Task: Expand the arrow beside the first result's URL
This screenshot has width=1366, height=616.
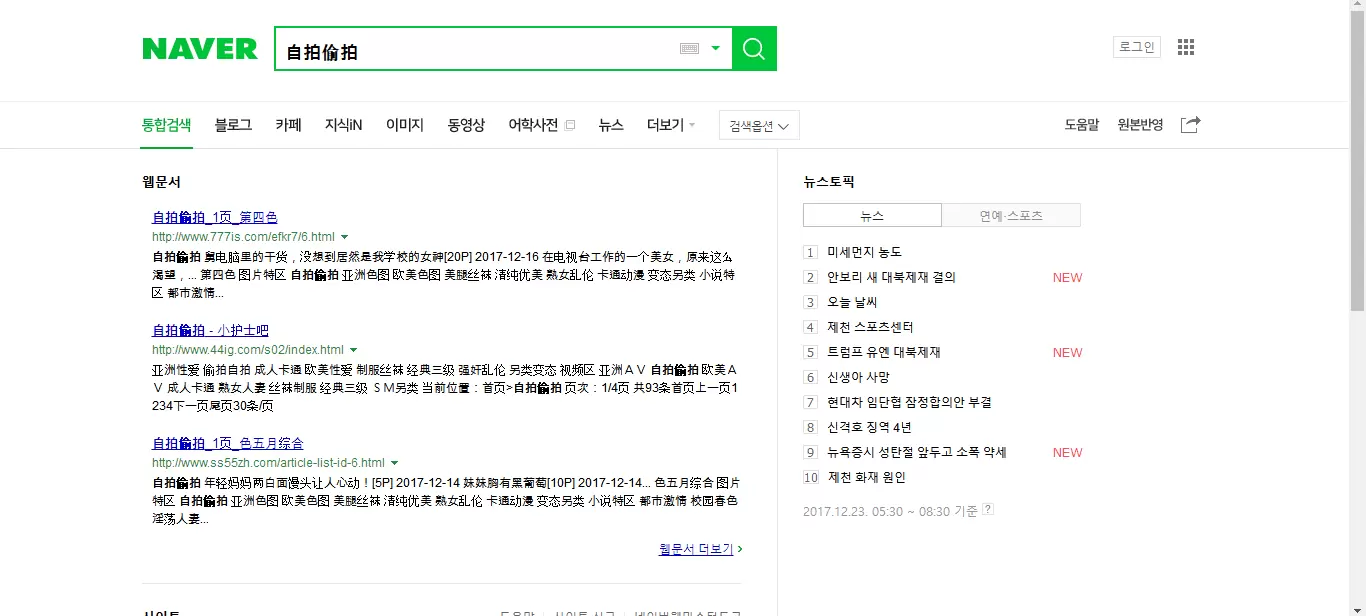Action: pyautogui.click(x=344, y=237)
